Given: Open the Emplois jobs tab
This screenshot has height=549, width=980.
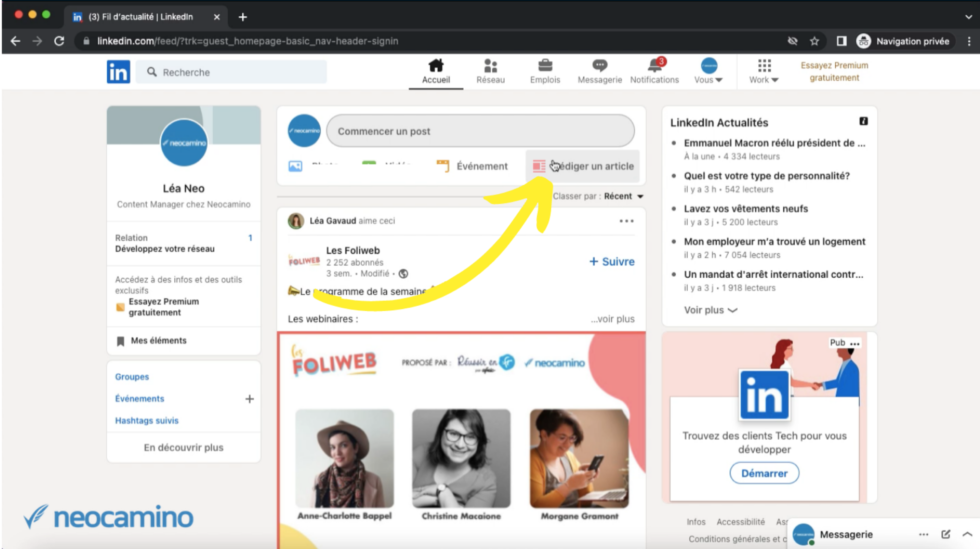Looking at the screenshot, I should tap(545, 72).
